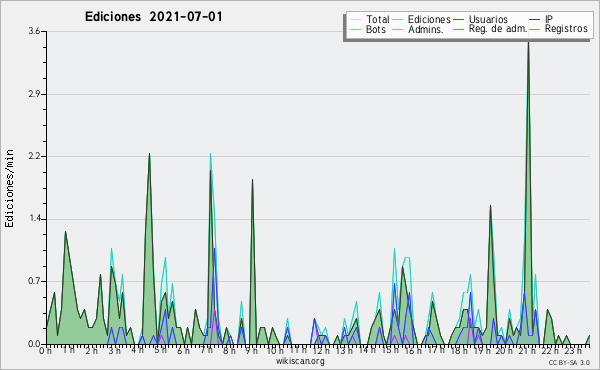This screenshot has height=370, width=600.
Task: Click the '6 h' x-axis label
Action: tap(183, 350)
